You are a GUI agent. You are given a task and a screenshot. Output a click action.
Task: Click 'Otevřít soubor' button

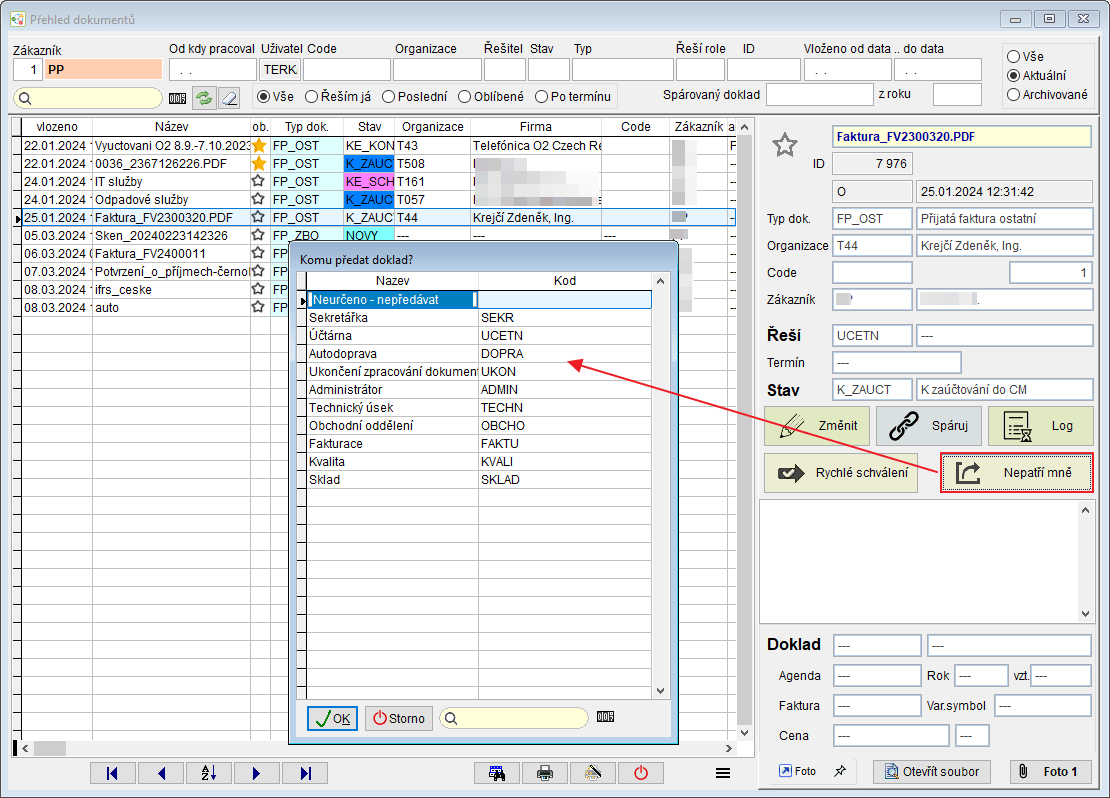pos(932,772)
